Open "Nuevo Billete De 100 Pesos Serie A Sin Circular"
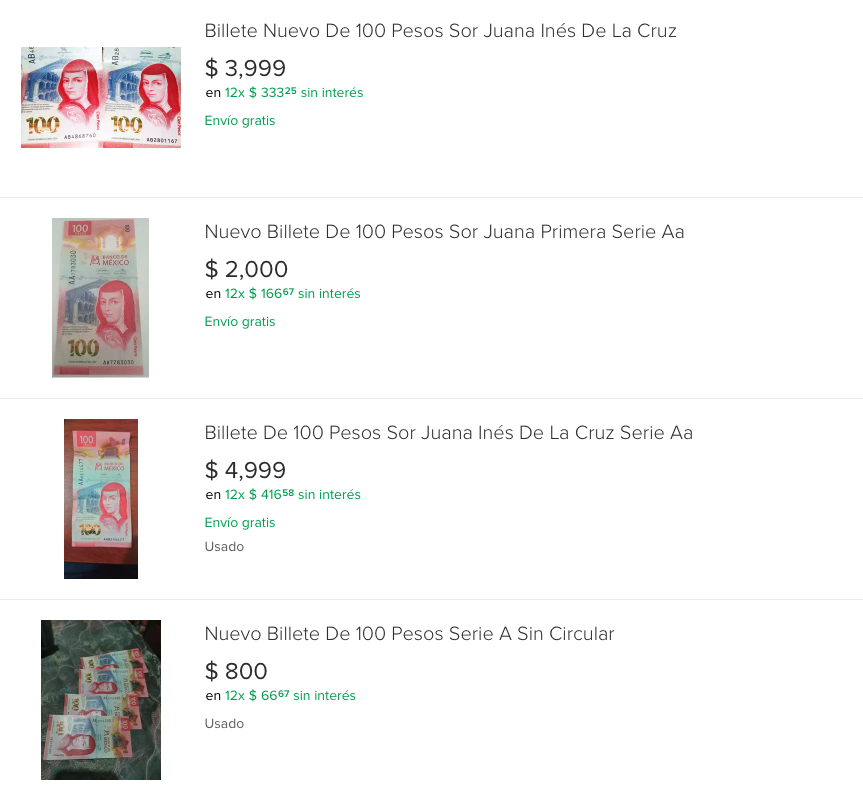The width and height of the screenshot is (863, 794). (x=409, y=634)
